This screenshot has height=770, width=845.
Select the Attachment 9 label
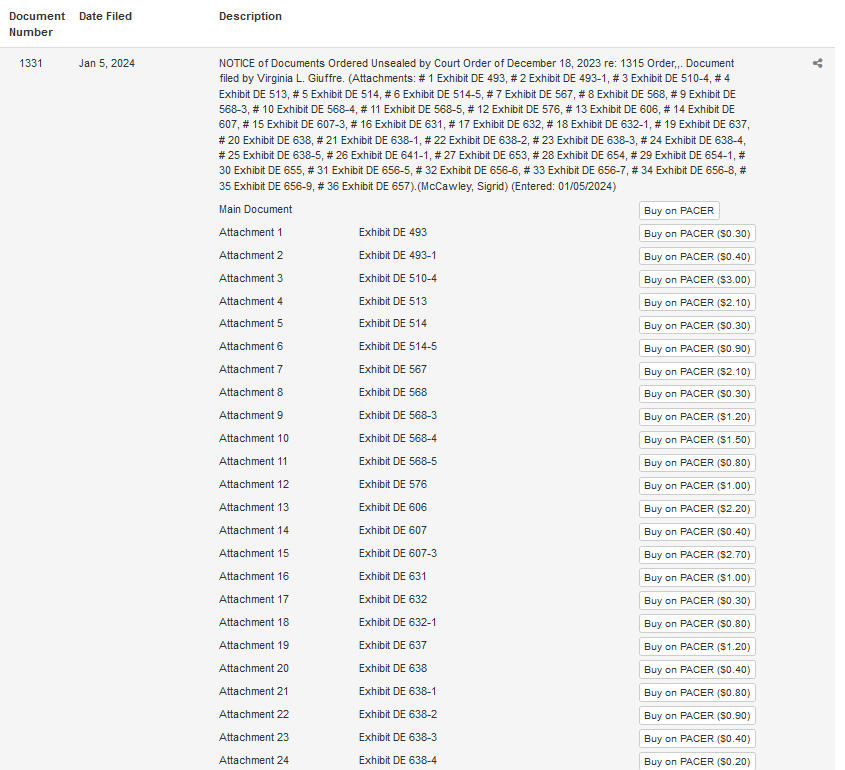tap(251, 415)
